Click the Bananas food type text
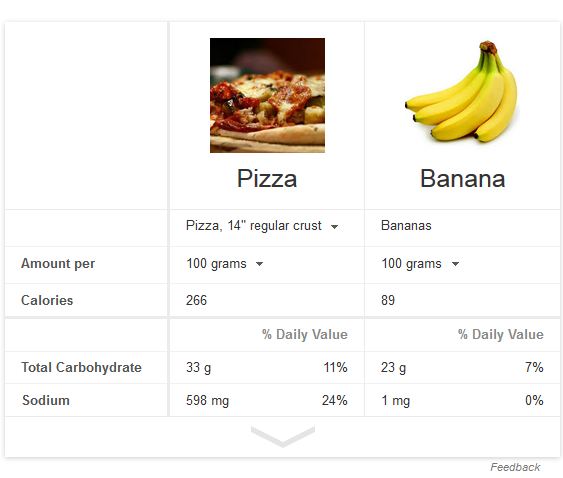The image size is (563, 478). point(406,226)
